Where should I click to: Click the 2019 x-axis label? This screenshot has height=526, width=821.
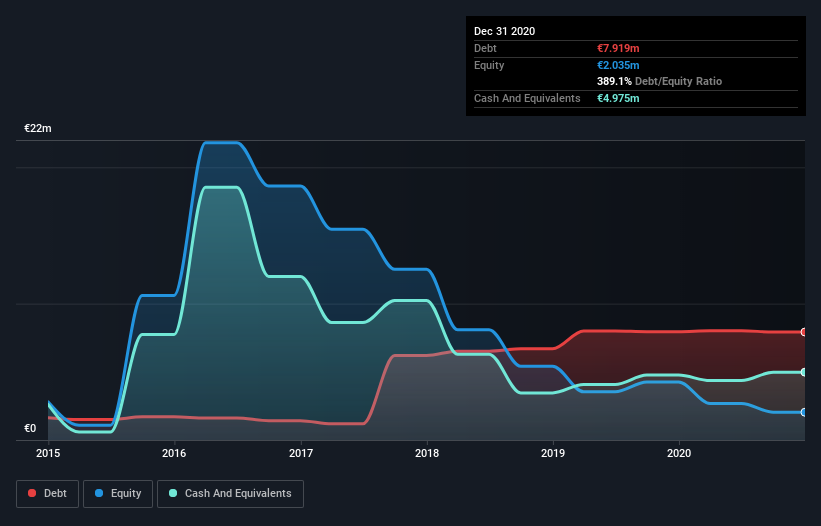(x=553, y=453)
